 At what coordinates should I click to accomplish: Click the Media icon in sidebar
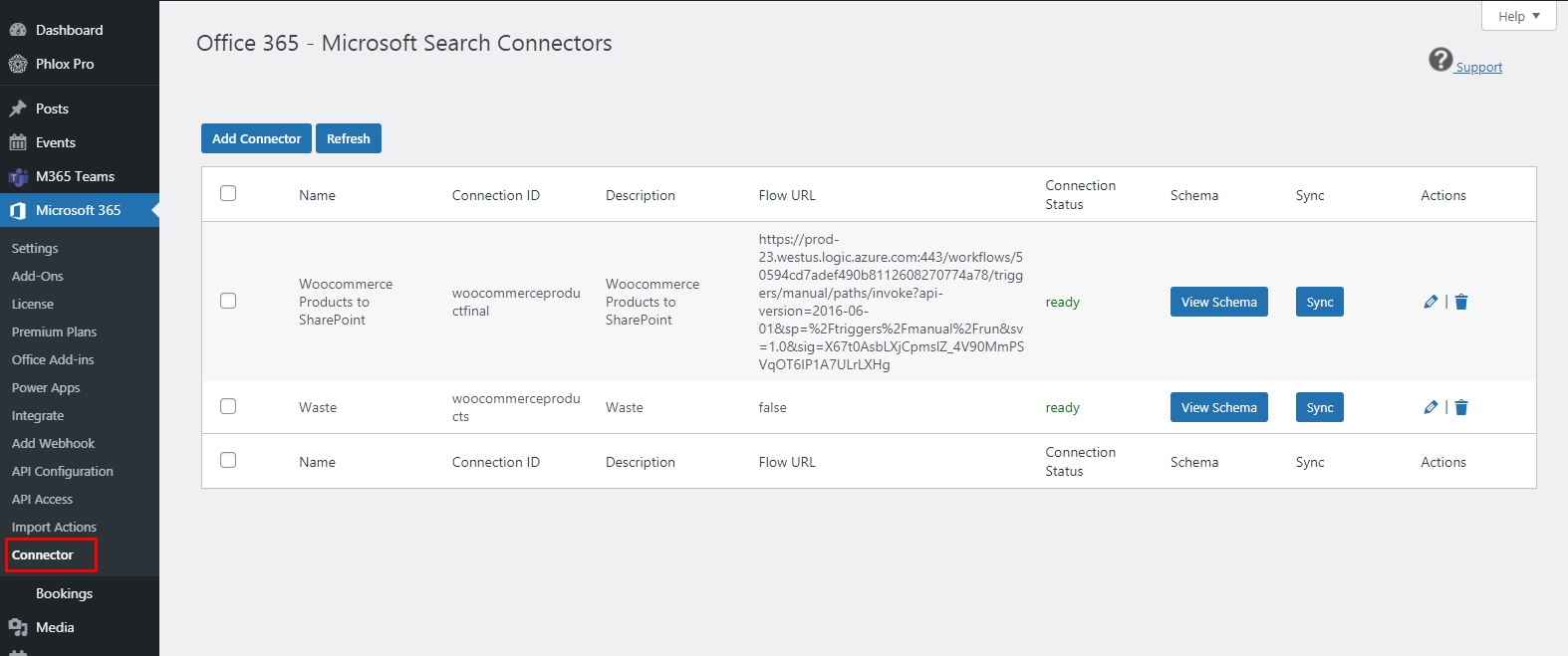click(18, 627)
